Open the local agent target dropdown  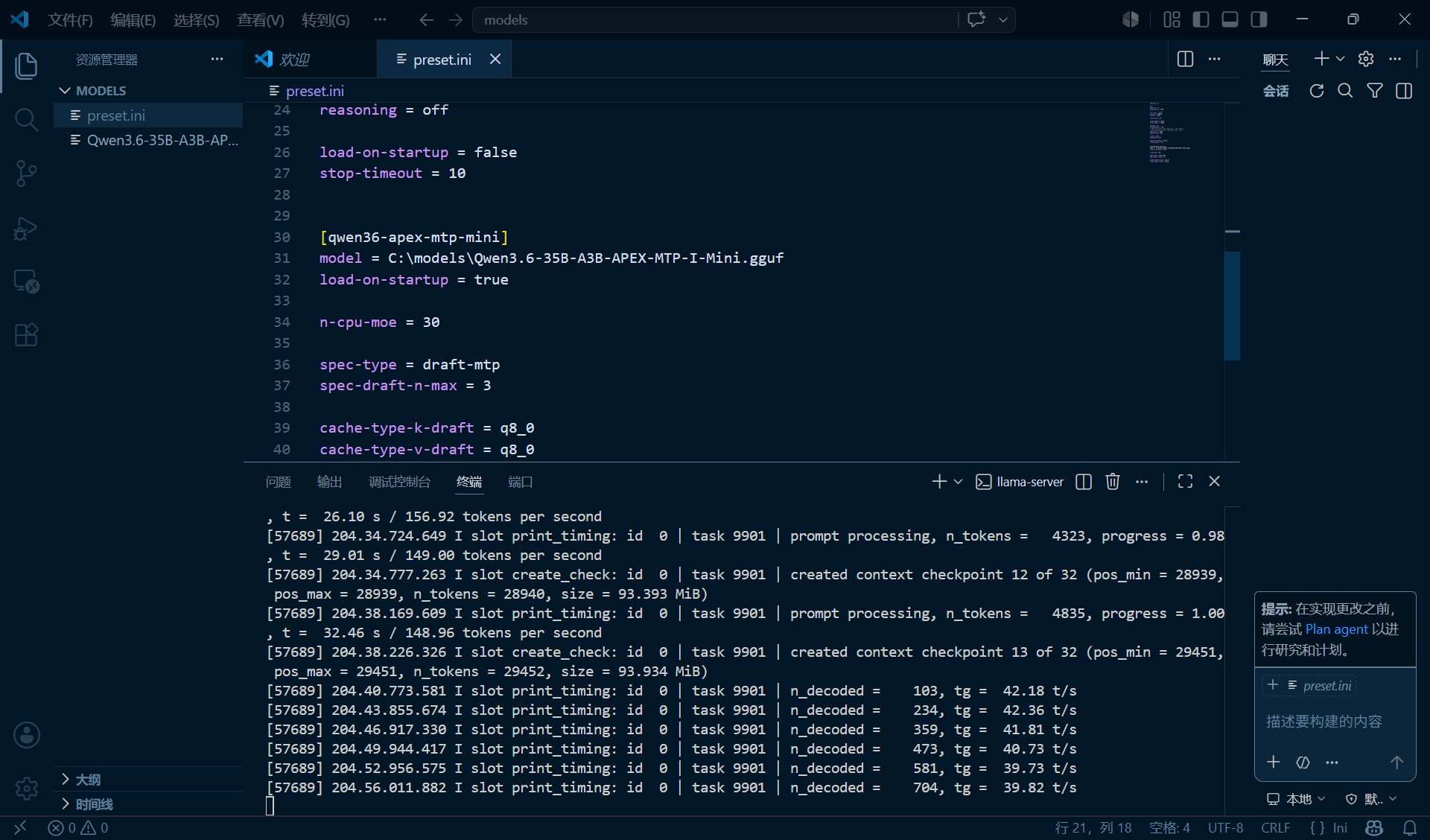coord(1296,799)
